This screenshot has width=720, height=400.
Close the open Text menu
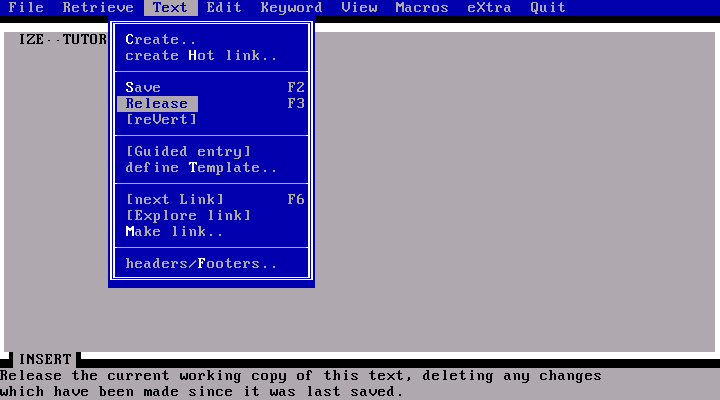coord(170,7)
